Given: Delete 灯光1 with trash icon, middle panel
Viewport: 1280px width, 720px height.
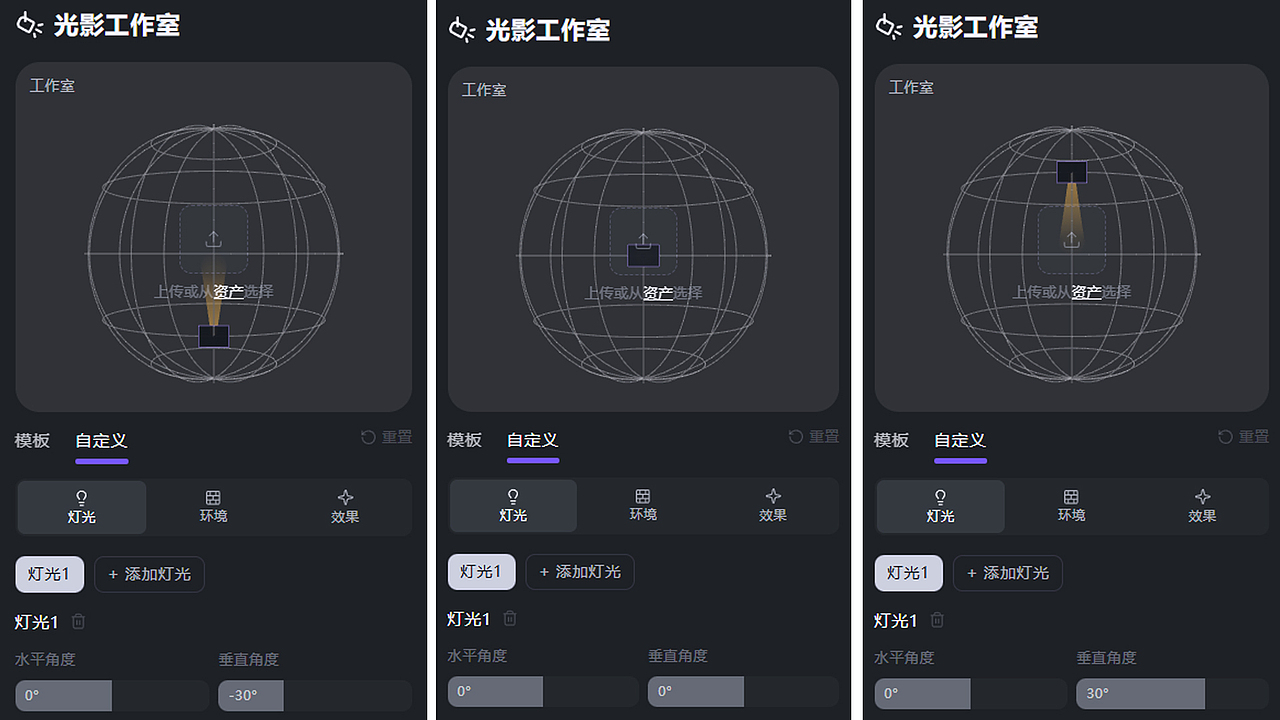Looking at the screenshot, I should (x=510, y=618).
